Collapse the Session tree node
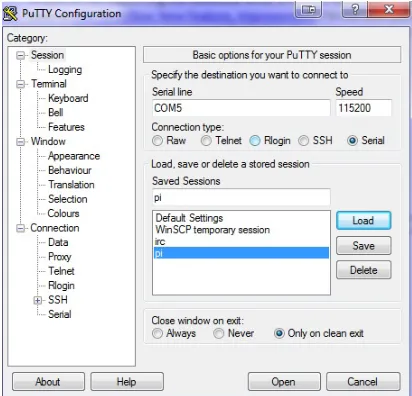Viewport: 412px width, 396px height. tap(21, 55)
